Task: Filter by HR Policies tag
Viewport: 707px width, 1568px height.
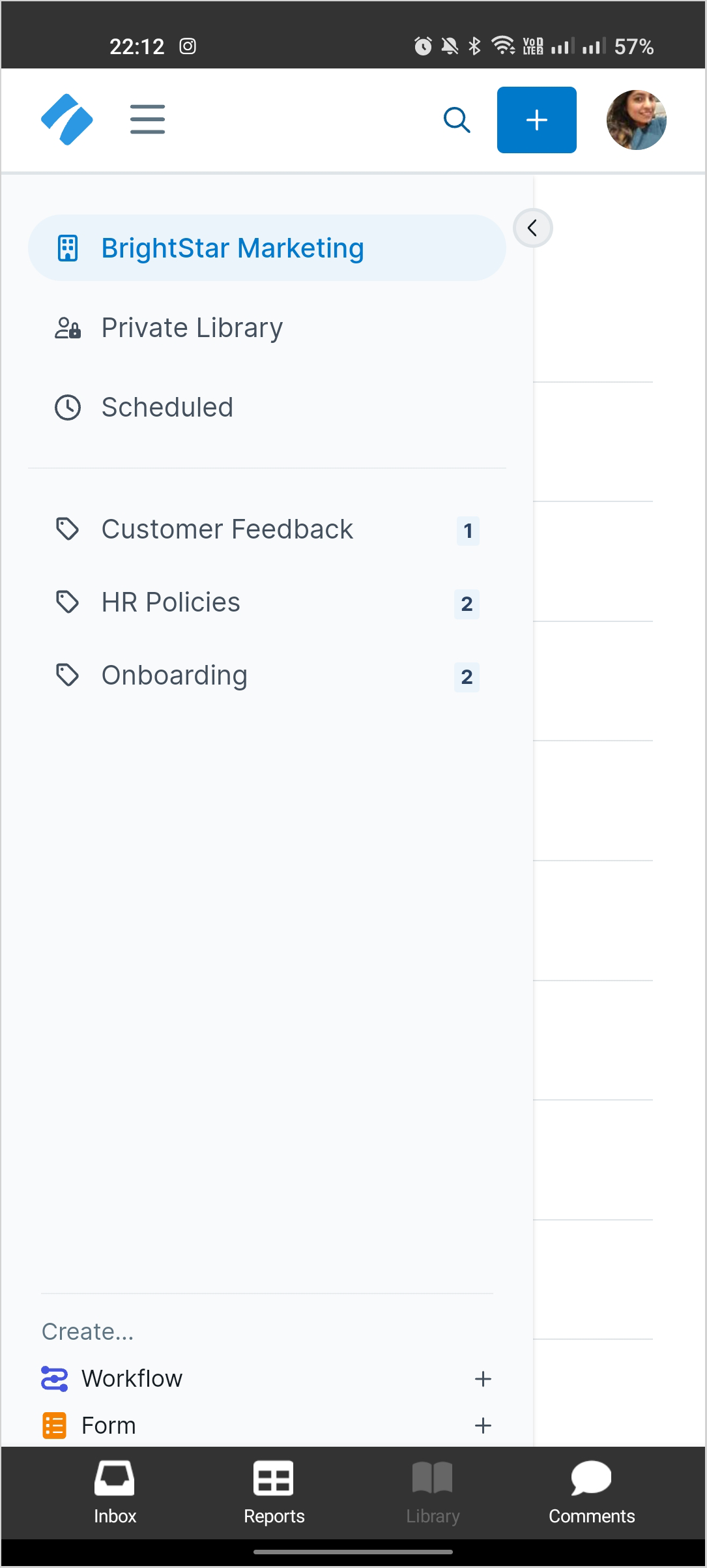Action: (267, 602)
